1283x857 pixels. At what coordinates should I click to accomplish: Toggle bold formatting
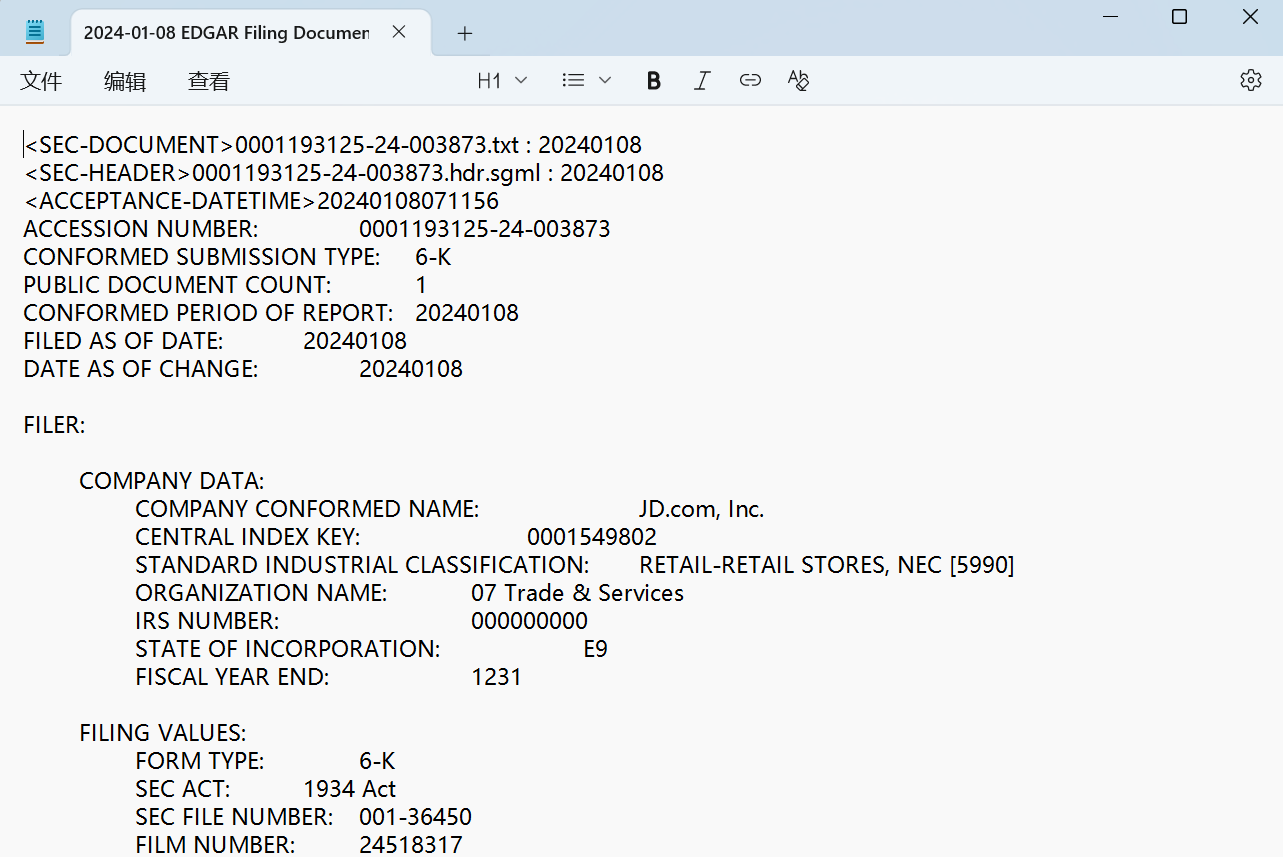654,81
